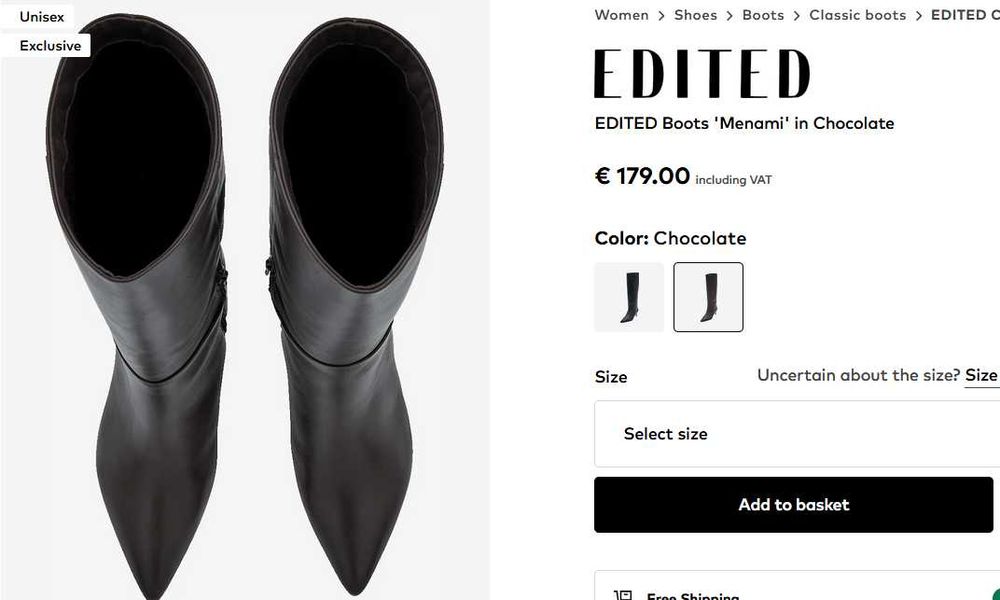Click the chevron before Classic boots breadcrumb
The height and width of the screenshot is (600, 1000).
tap(797, 16)
